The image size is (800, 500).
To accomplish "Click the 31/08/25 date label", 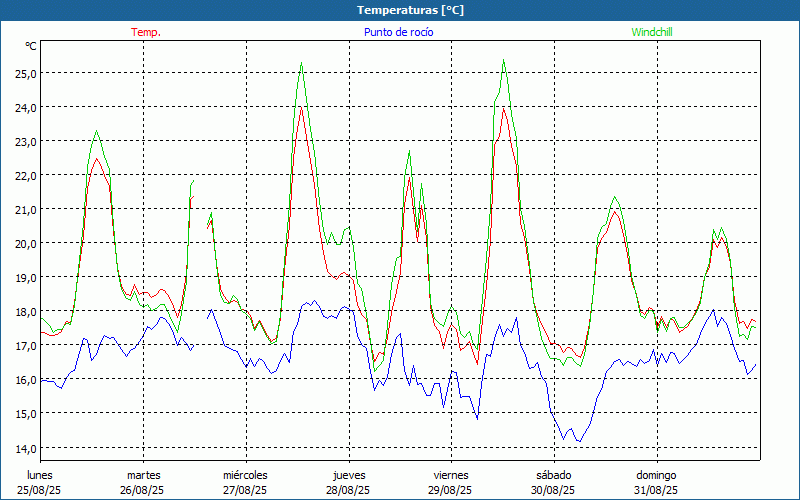I will click(656, 490).
